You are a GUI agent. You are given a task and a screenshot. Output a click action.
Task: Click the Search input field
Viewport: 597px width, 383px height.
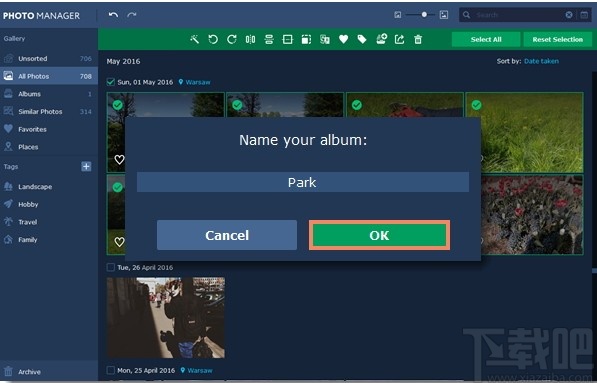click(518, 15)
